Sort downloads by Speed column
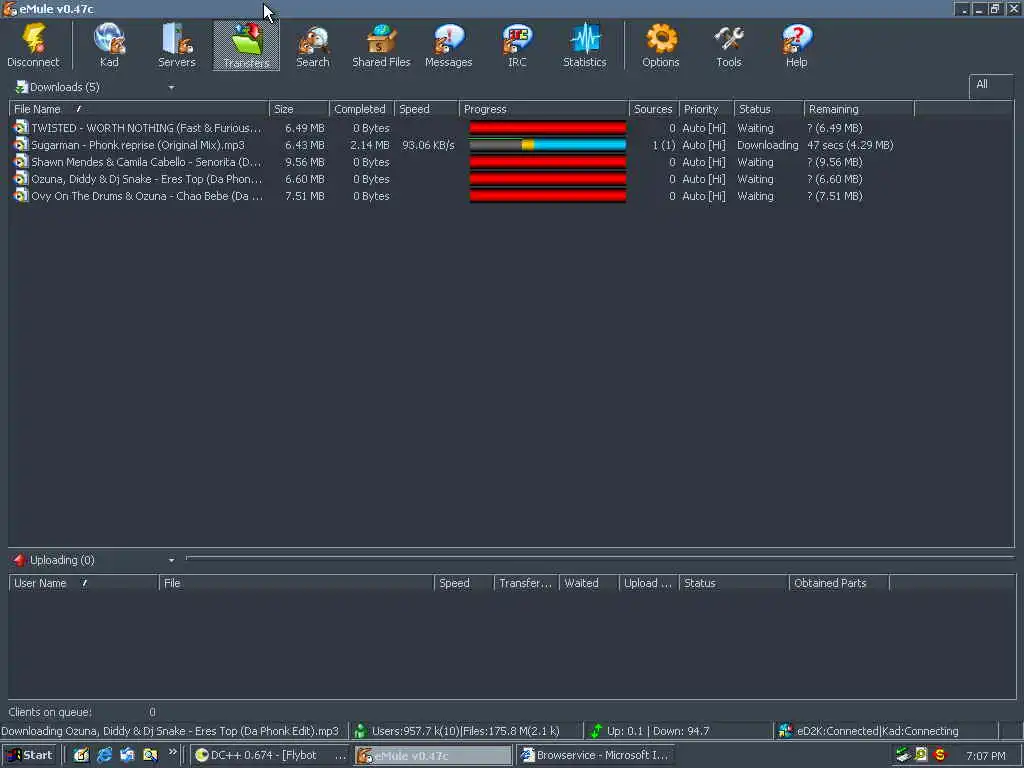Image resolution: width=1024 pixels, height=768 pixels. (x=427, y=109)
